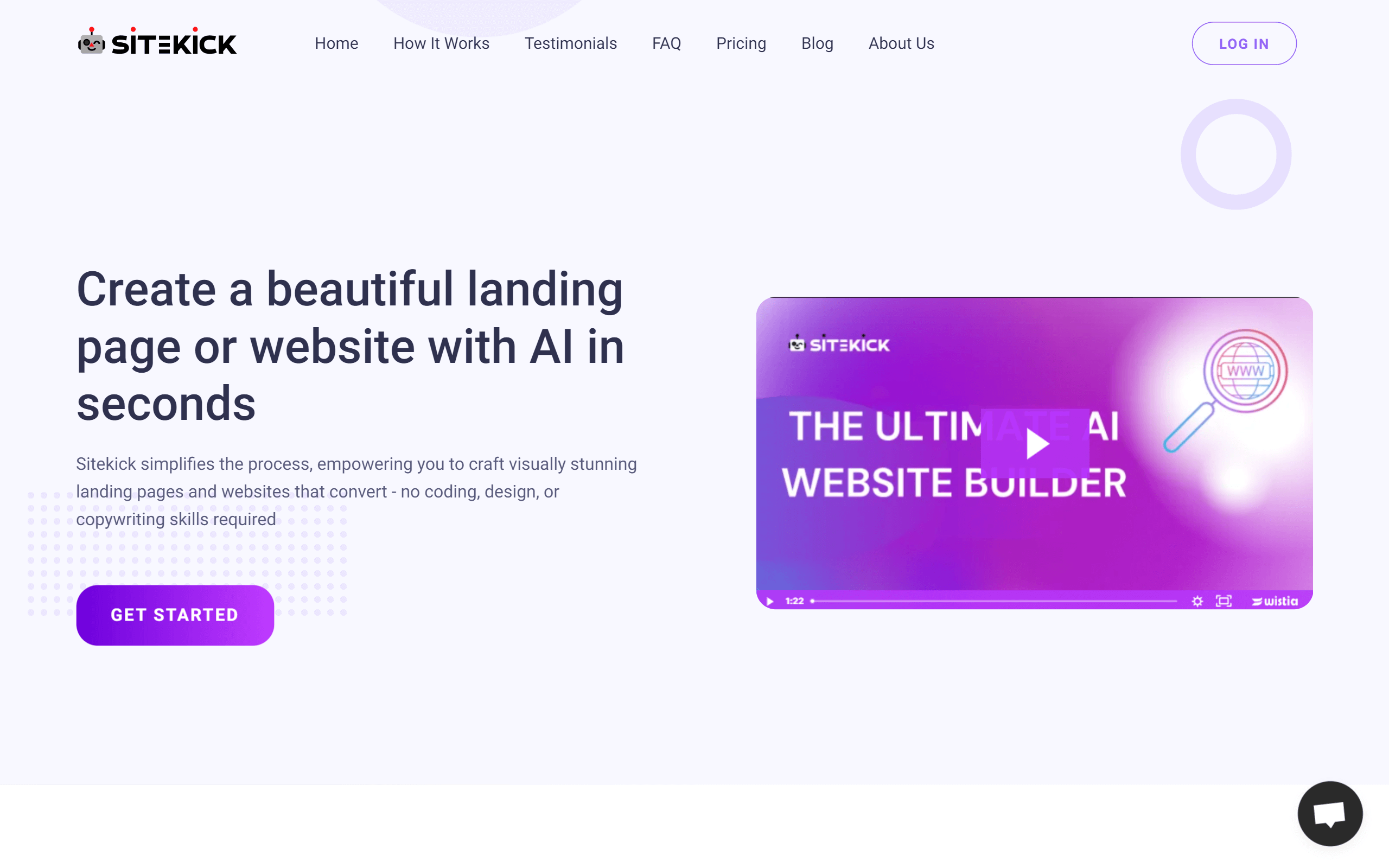
Task: Click the Home navigation item
Action: (x=336, y=43)
